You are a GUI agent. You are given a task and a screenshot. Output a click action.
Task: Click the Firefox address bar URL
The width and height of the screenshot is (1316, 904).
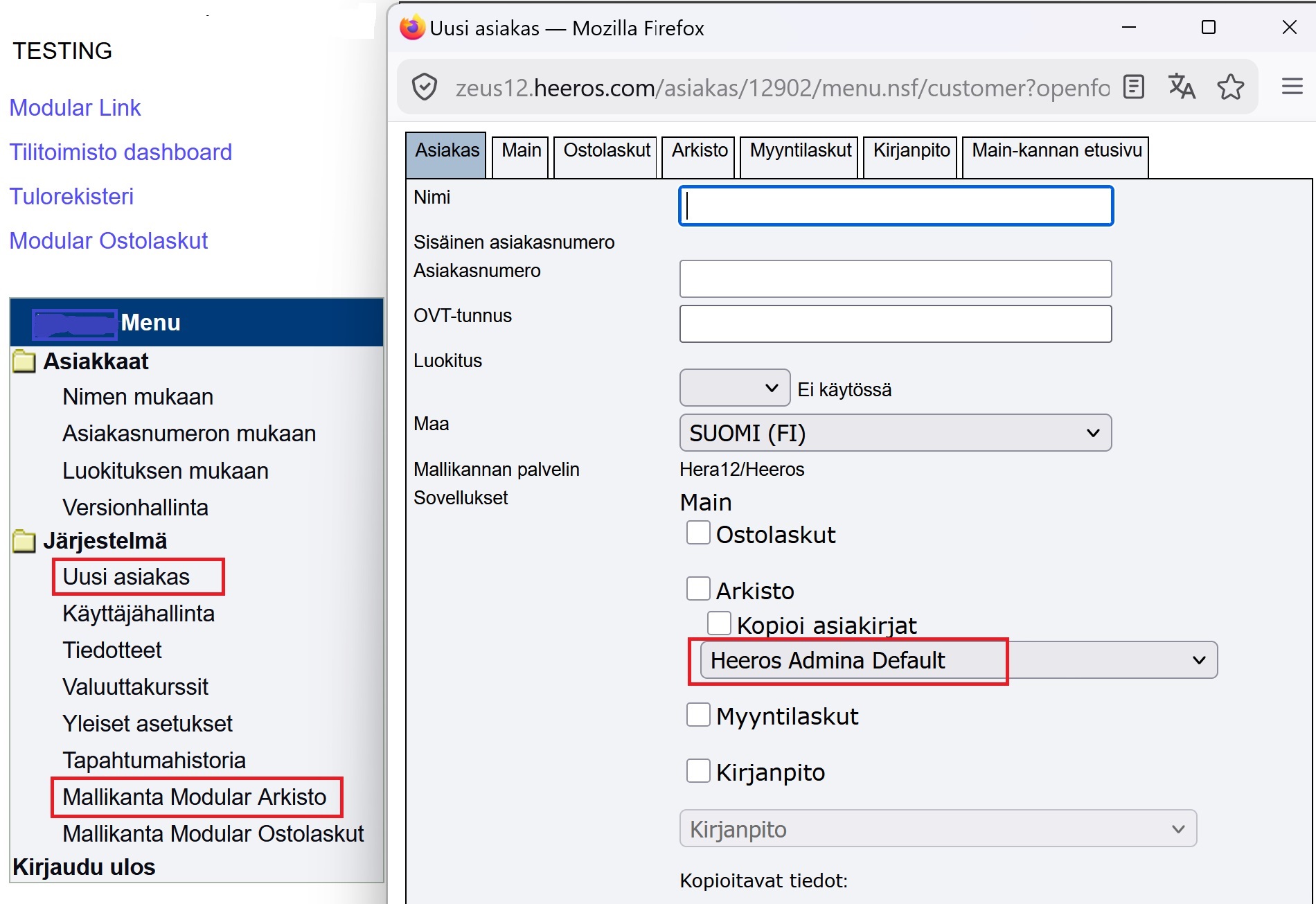[782, 88]
